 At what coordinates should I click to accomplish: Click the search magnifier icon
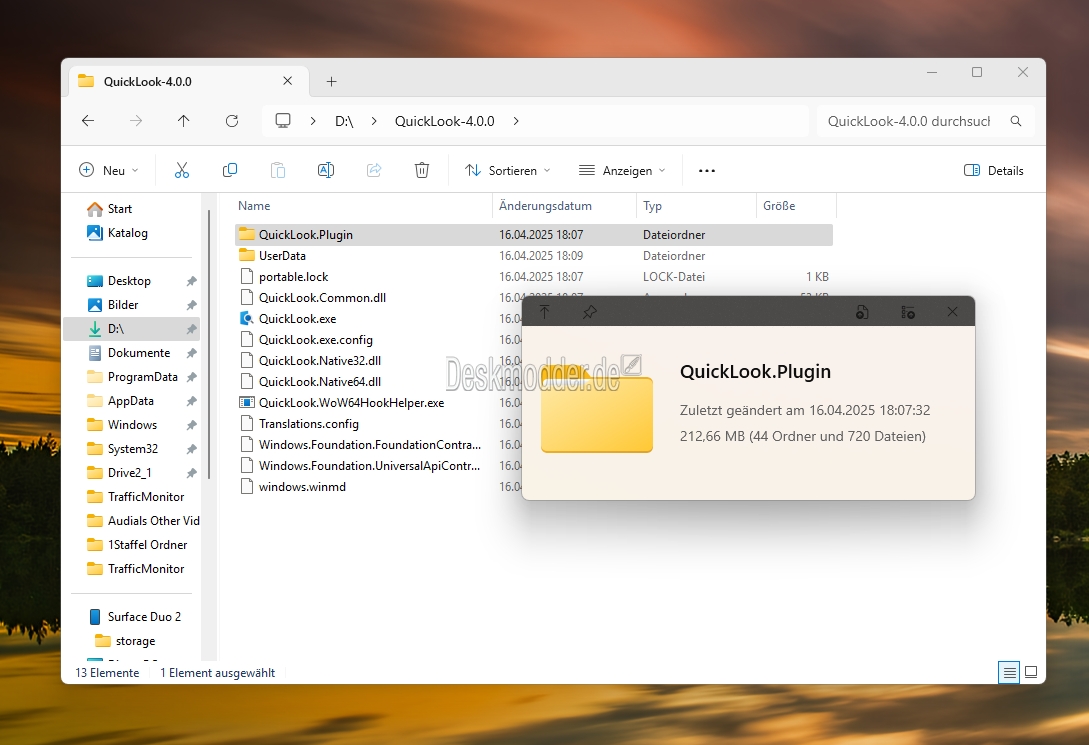[x=1016, y=121]
